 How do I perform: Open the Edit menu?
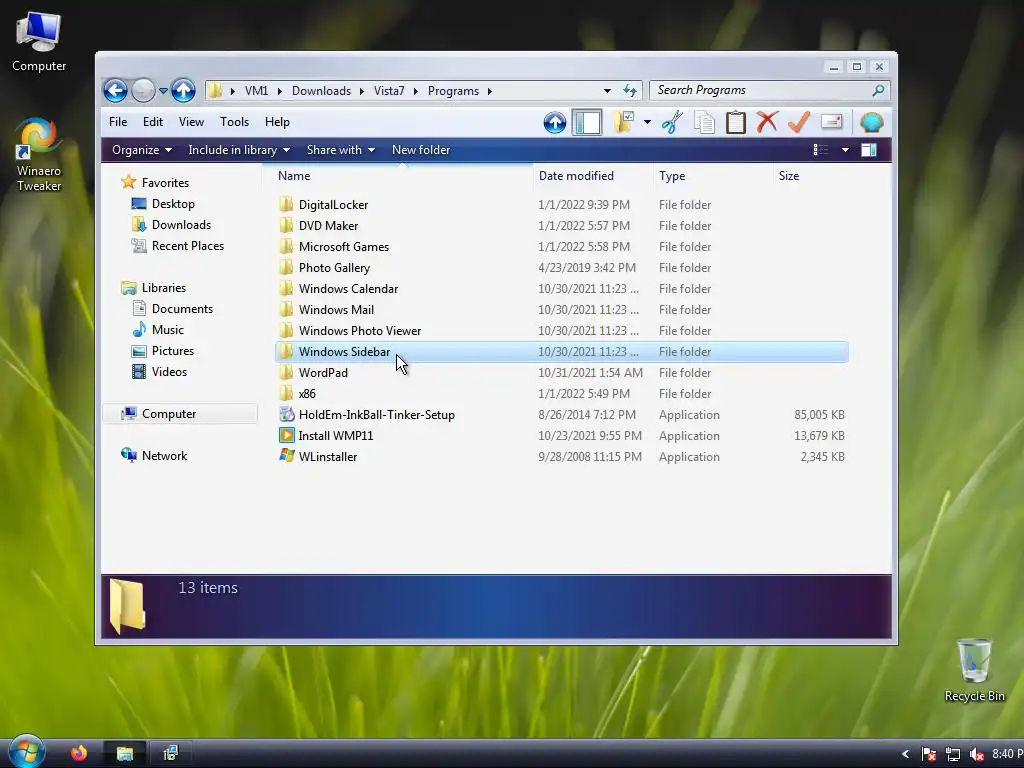(x=153, y=122)
